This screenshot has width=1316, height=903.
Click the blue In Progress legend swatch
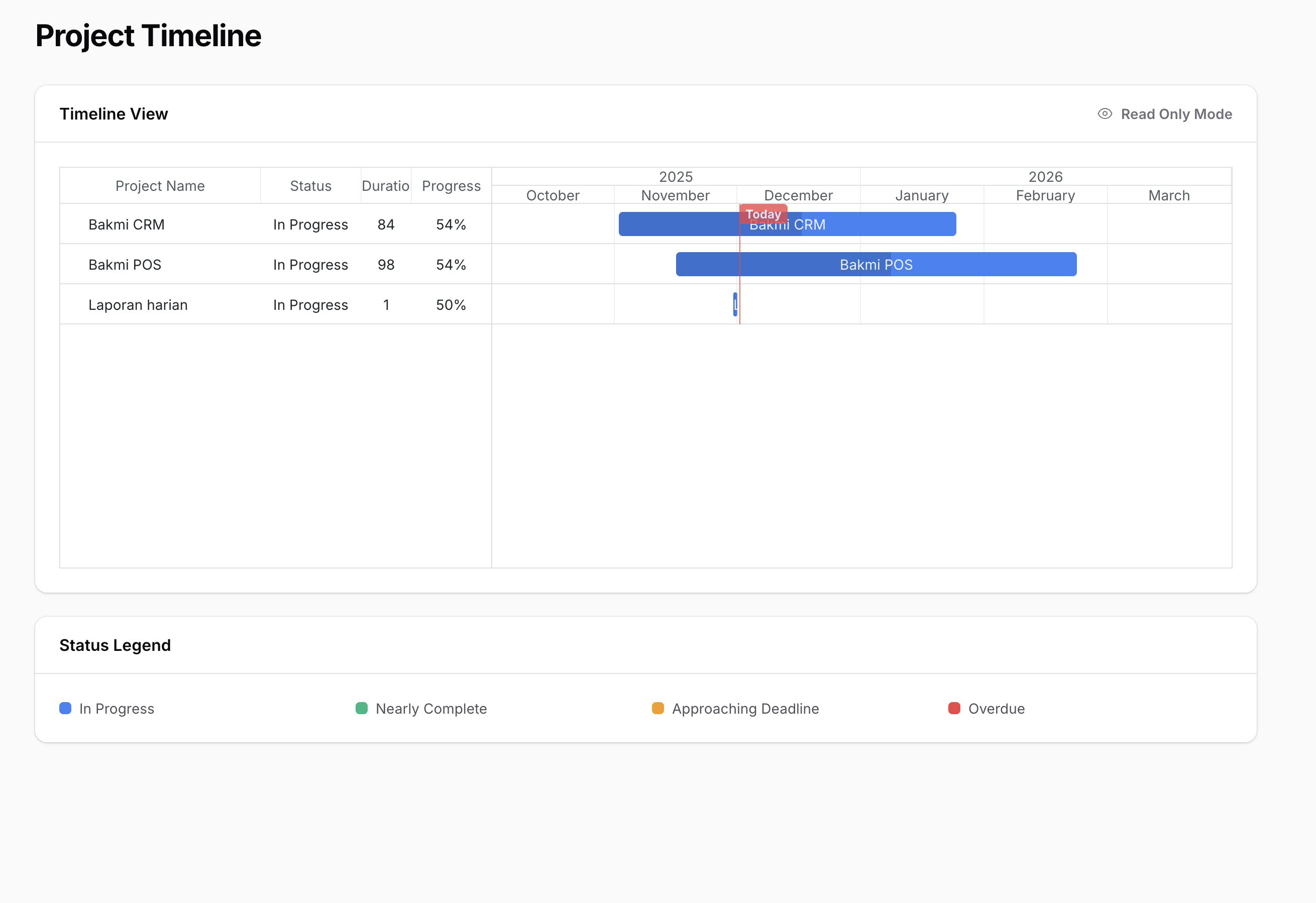click(x=65, y=708)
